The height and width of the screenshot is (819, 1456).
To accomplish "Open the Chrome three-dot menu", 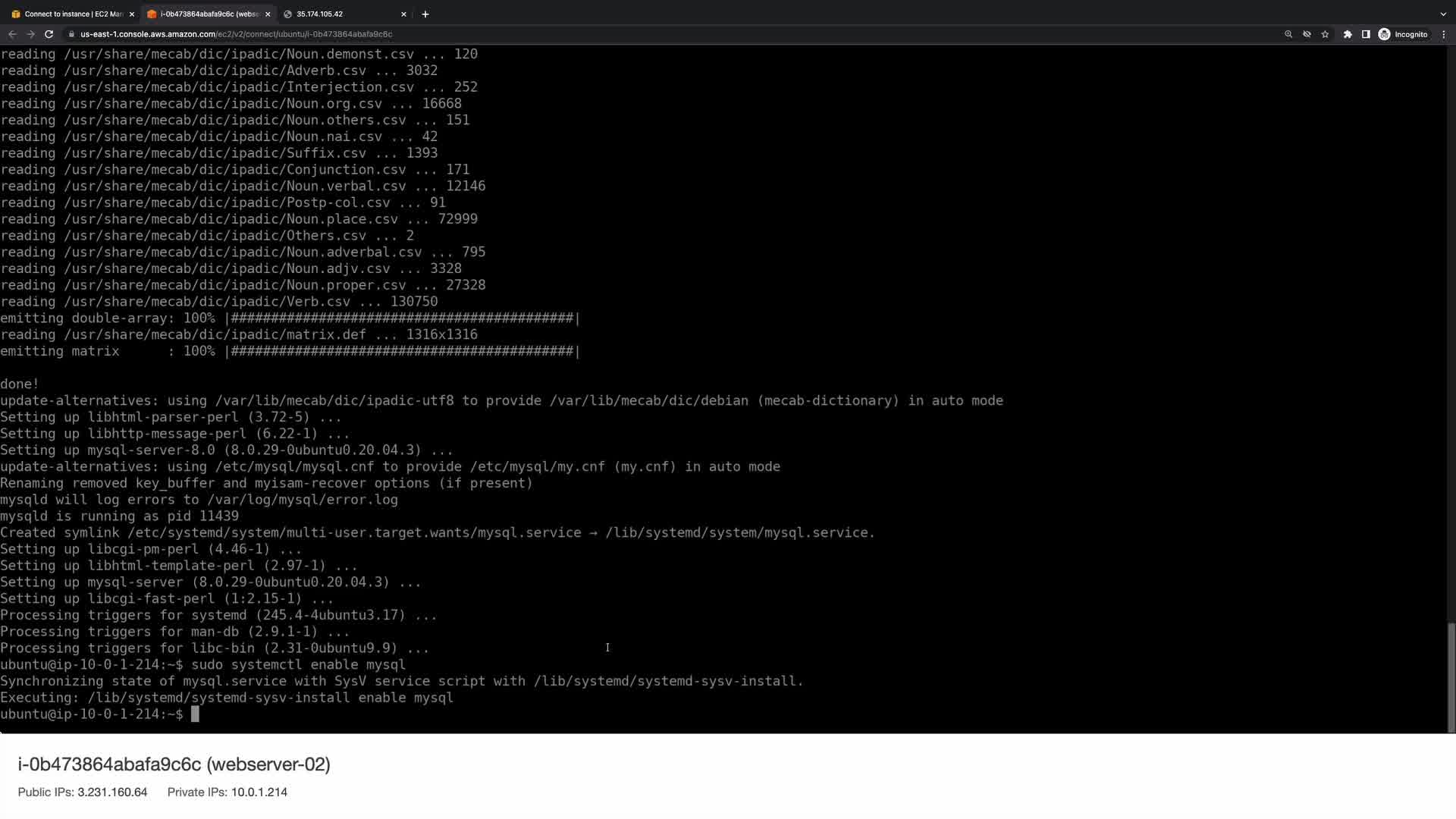I will [1444, 34].
